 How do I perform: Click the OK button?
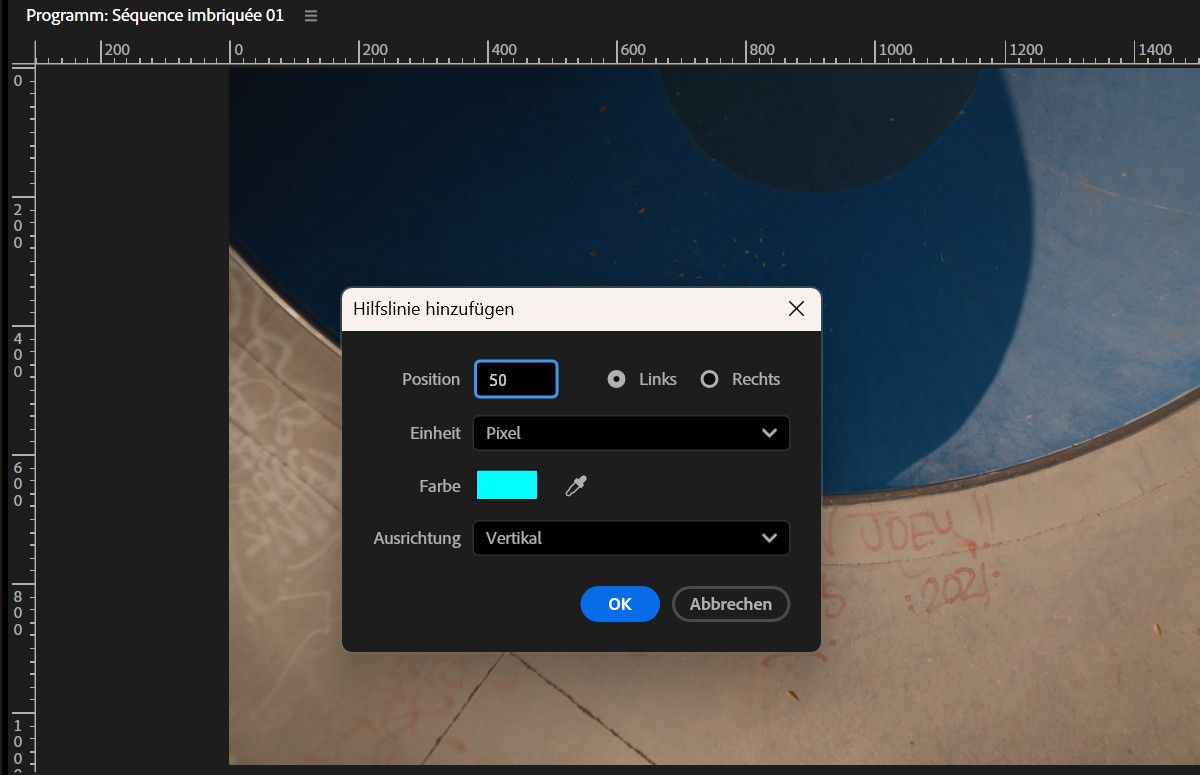(620, 604)
